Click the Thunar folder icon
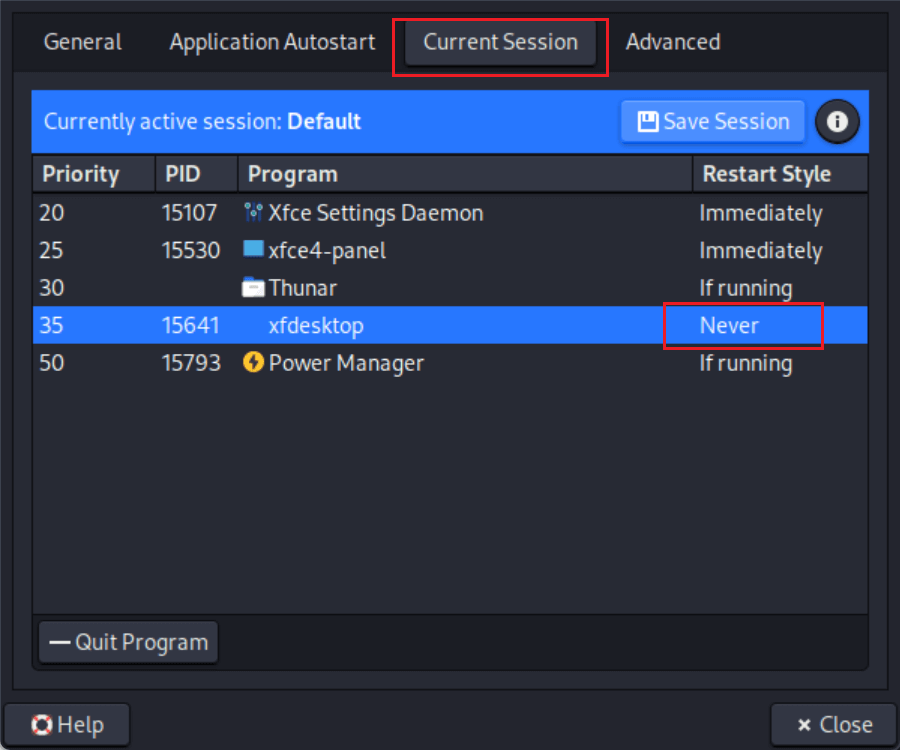900x750 pixels. point(253,288)
